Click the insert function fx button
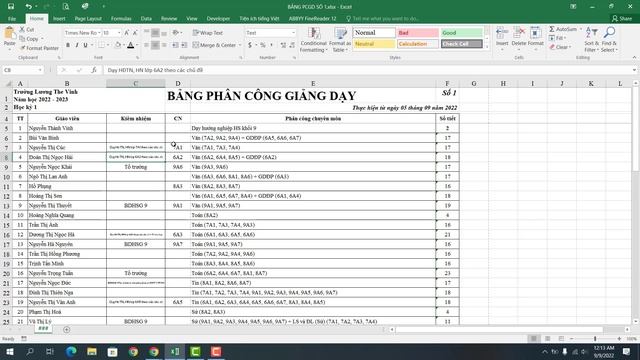 [x=94, y=70]
